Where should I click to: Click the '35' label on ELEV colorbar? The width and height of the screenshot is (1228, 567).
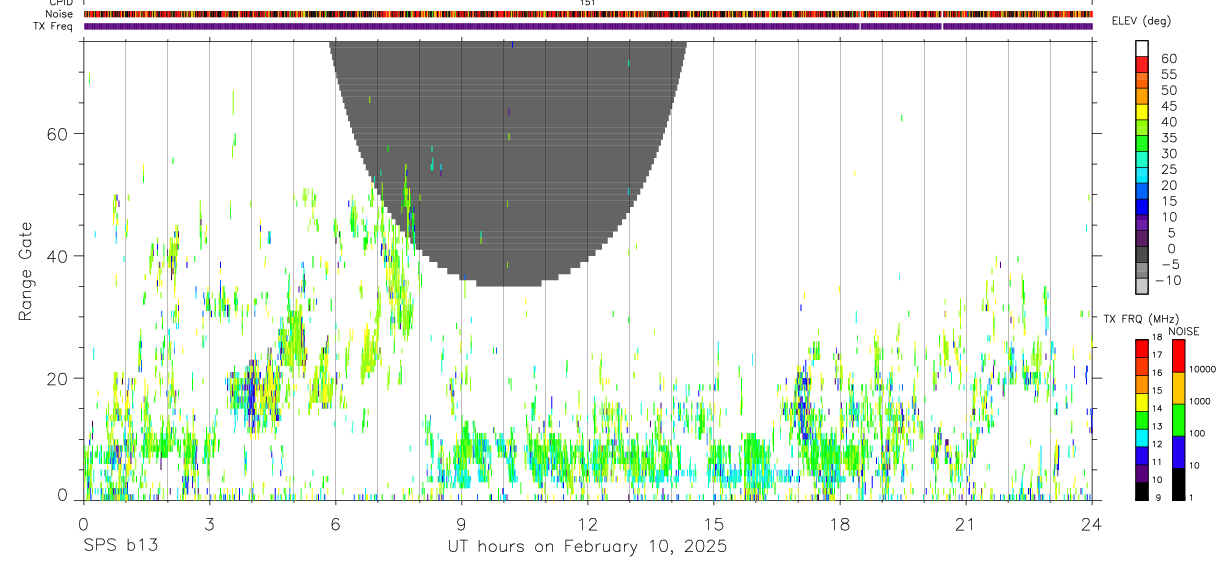pyautogui.click(x=1168, y=138)
